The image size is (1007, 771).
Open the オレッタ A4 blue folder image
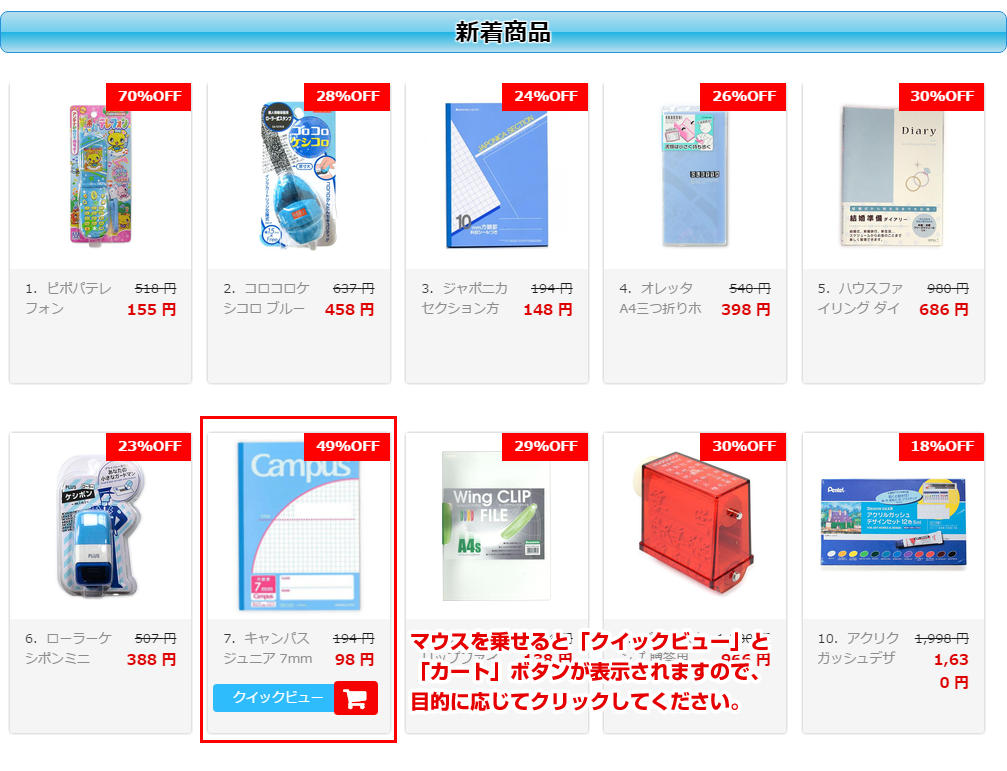[695, 175]
